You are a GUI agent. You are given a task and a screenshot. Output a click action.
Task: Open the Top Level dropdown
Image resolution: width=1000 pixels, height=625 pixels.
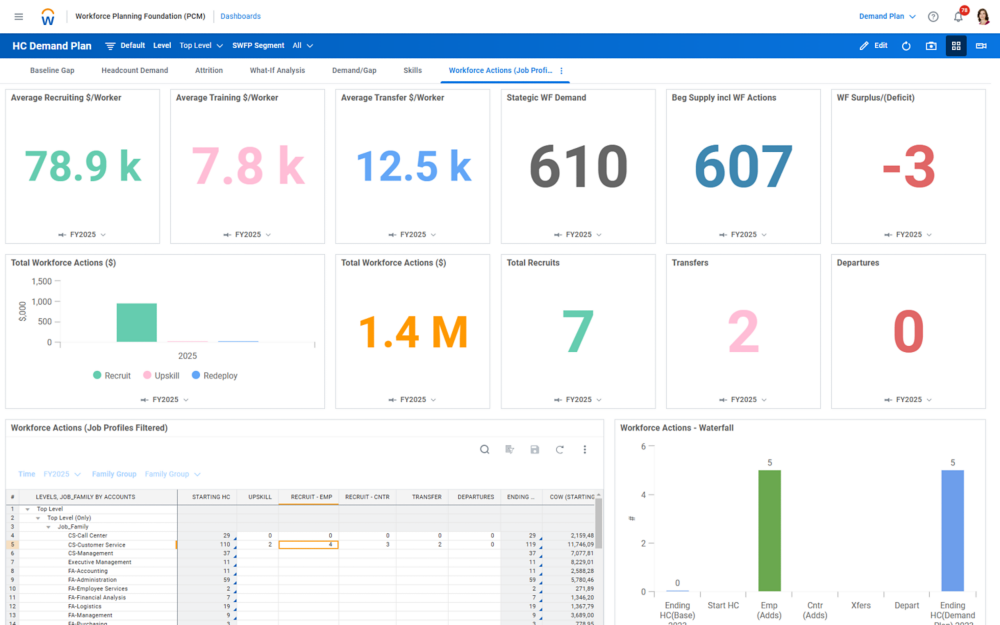[x=201, y=46]
